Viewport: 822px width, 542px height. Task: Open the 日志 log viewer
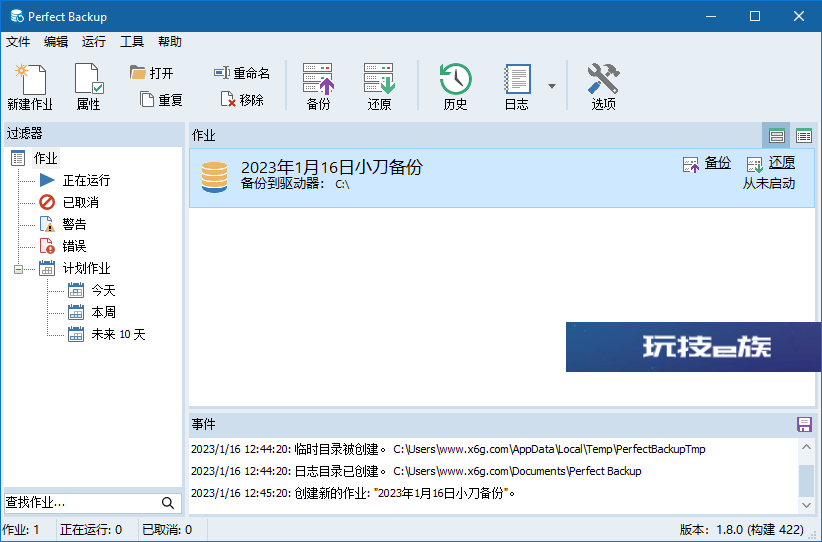517,87
